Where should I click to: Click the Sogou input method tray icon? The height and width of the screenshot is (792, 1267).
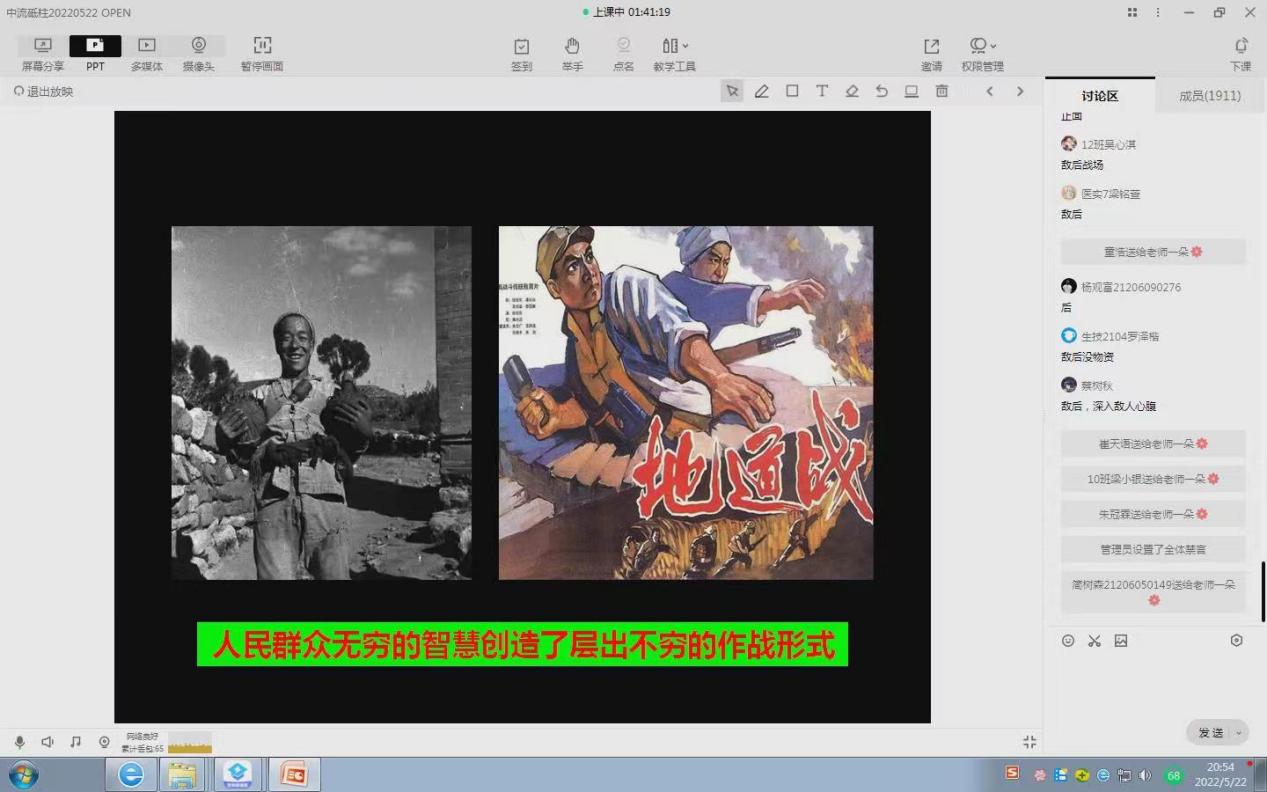click(x=1012, y=773)
